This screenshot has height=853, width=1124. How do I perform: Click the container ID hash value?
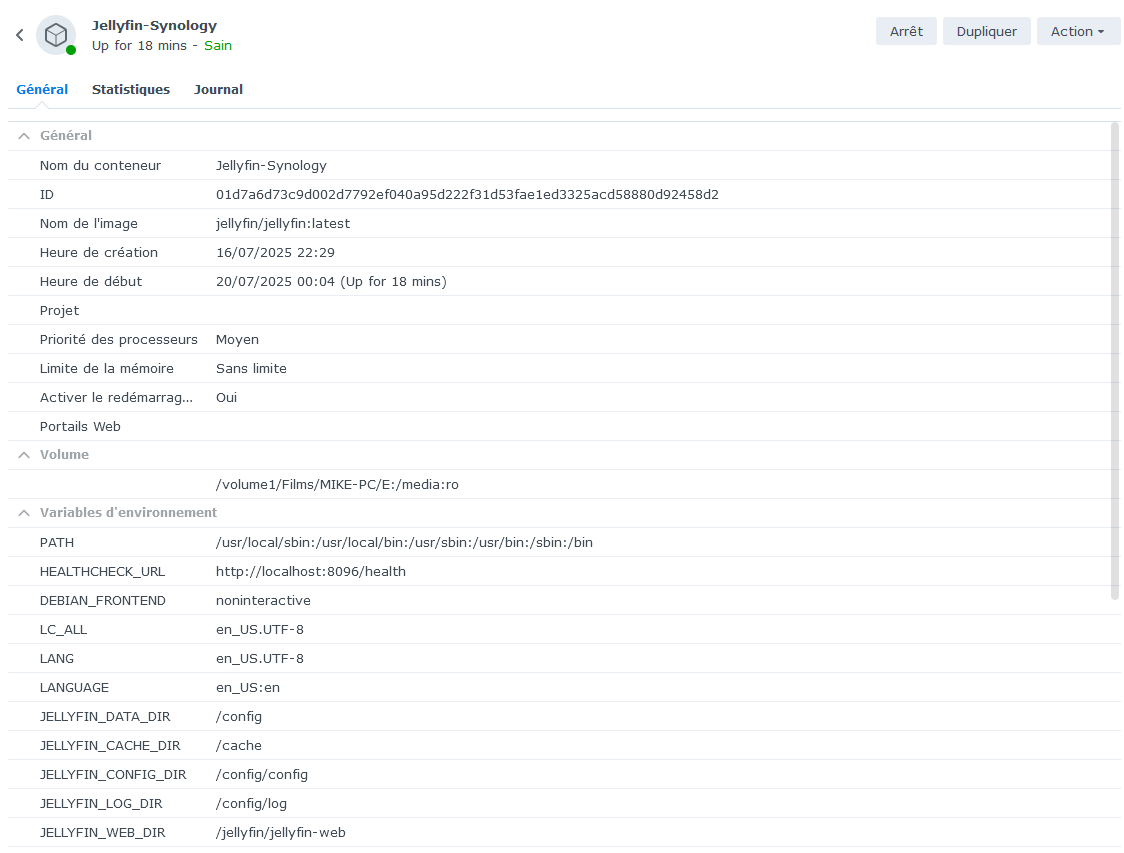(467, 195)
